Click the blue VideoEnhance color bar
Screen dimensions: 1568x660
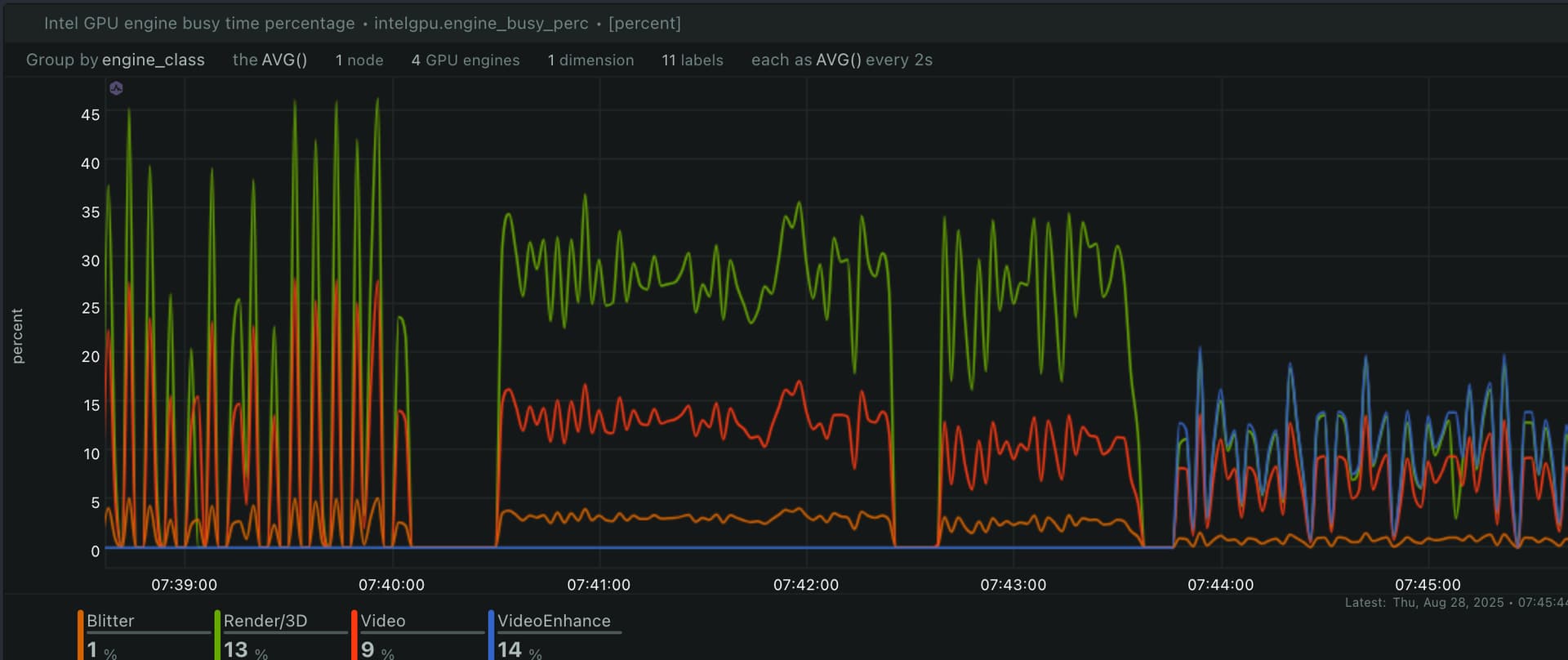(491, 635)
